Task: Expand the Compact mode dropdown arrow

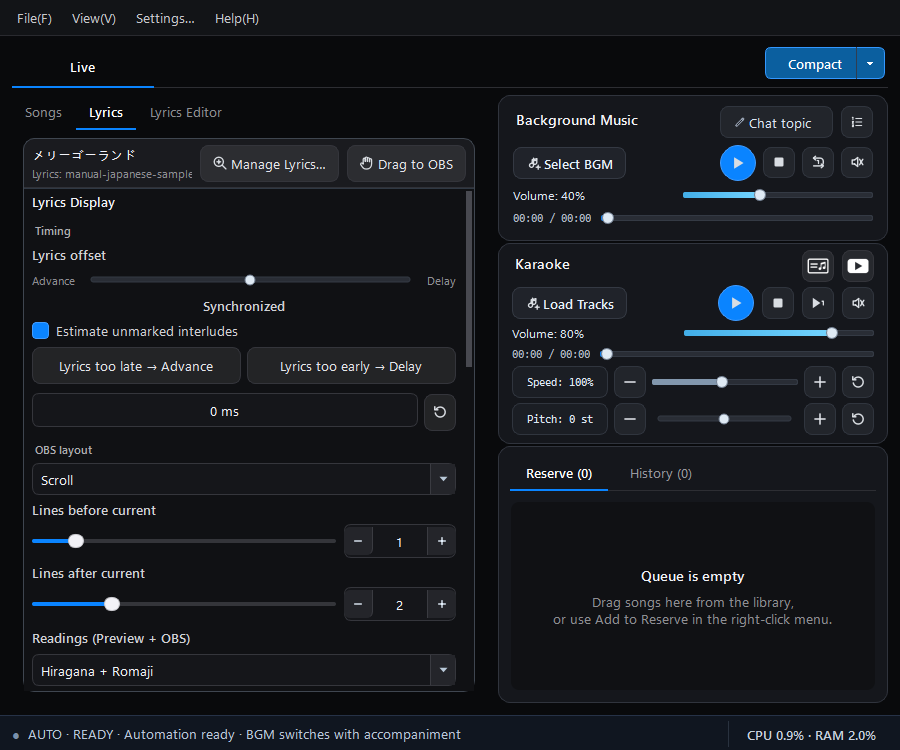Action: pyautogui.click(x=870, y=64)
